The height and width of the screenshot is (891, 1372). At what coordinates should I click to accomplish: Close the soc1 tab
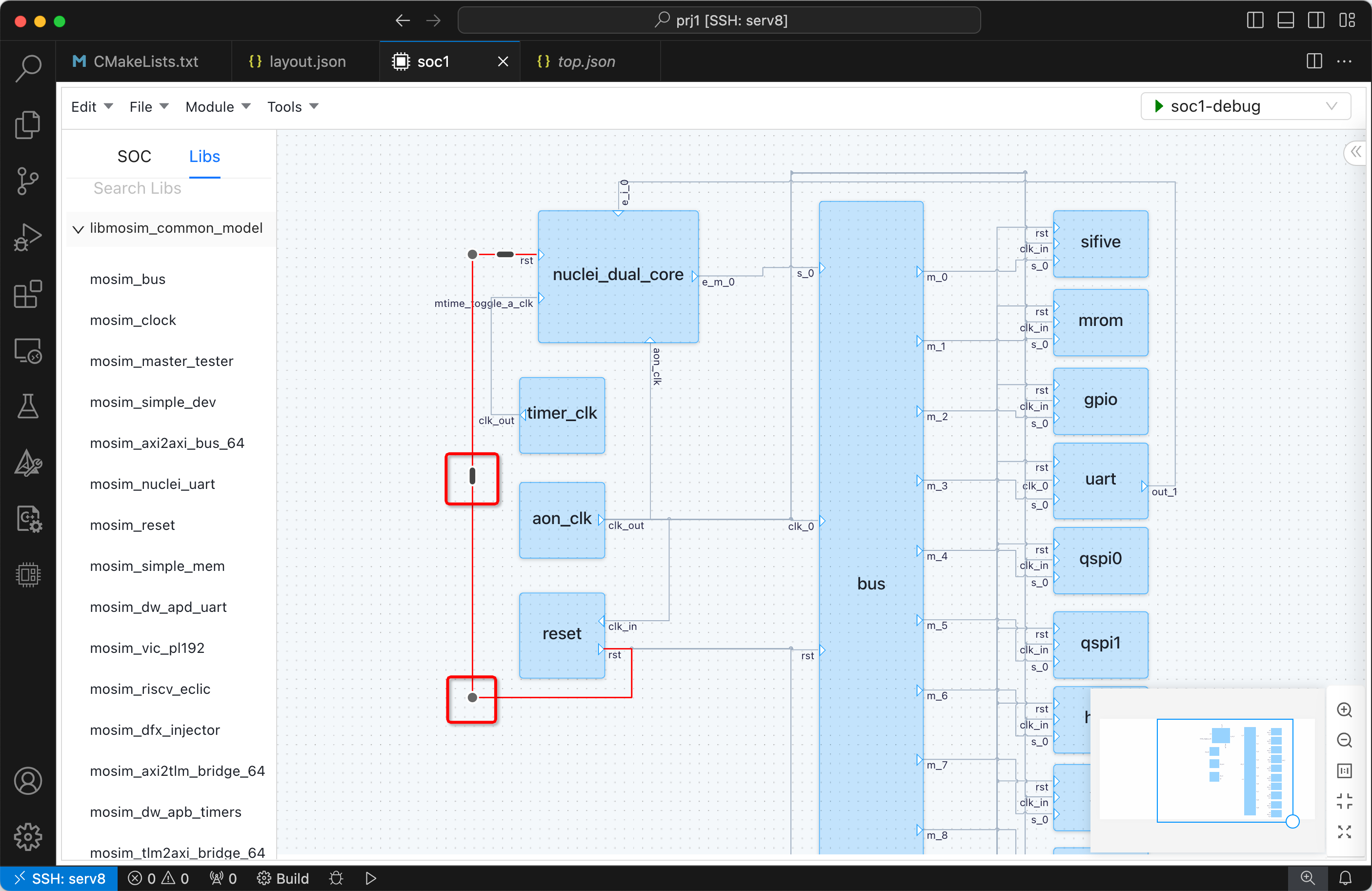[x=503, y=61]
